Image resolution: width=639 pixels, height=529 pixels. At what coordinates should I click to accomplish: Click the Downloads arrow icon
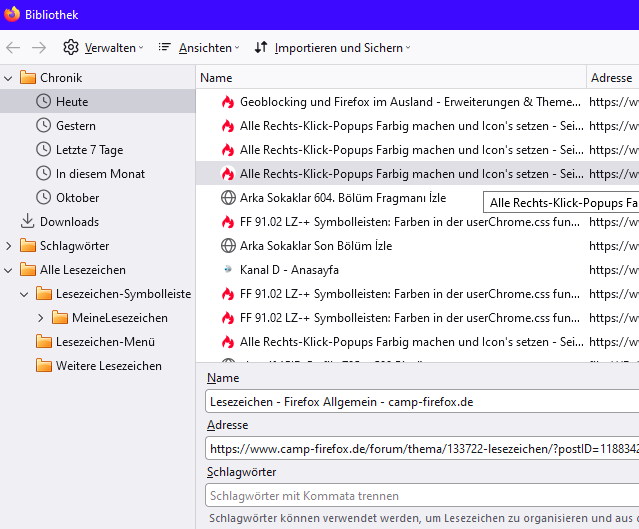coord(28,221)
